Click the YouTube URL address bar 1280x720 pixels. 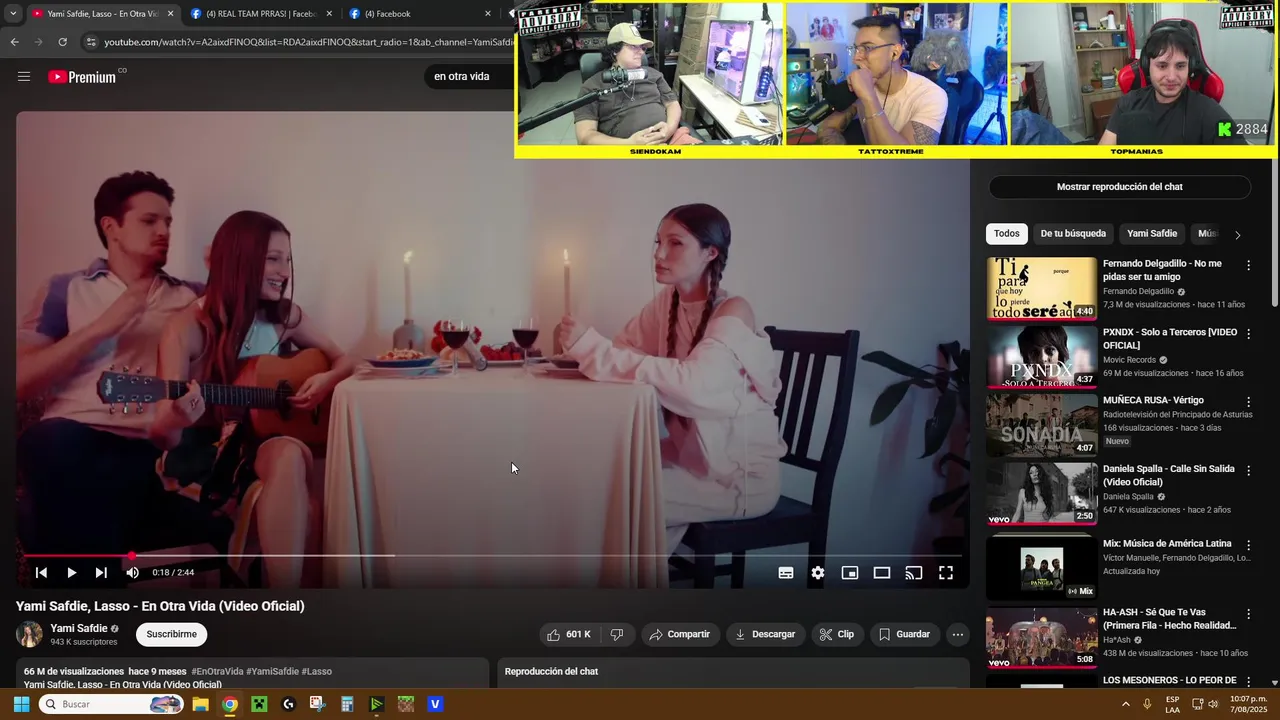307,42
